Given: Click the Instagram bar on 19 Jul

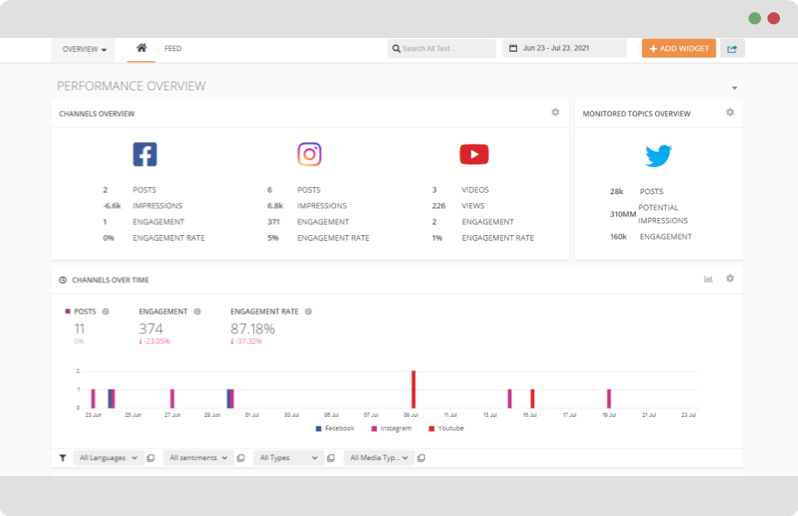Looking at the screenshot, I should (609, 398).
